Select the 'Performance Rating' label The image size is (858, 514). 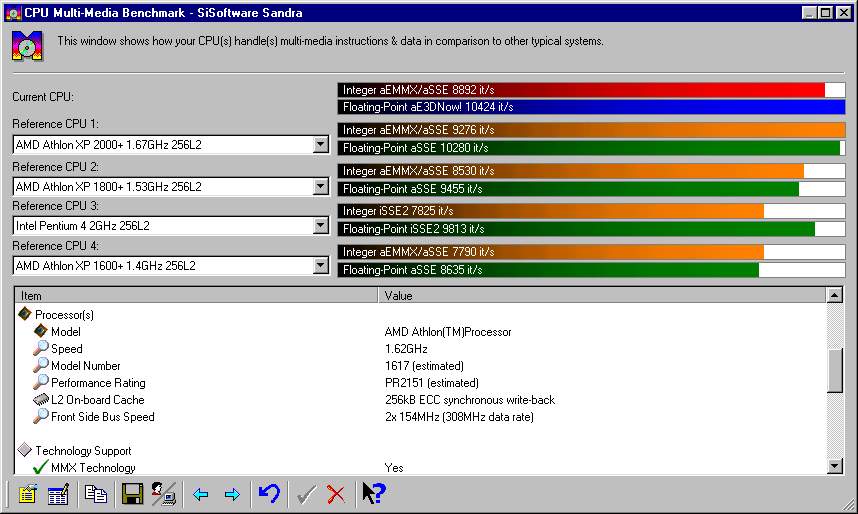click(x=98, y=383)
